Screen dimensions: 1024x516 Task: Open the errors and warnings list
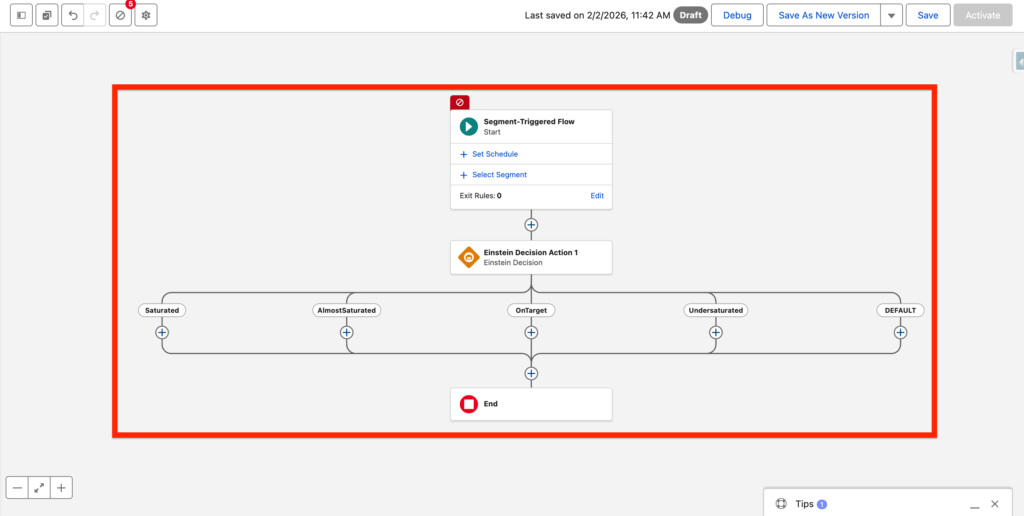120,16
